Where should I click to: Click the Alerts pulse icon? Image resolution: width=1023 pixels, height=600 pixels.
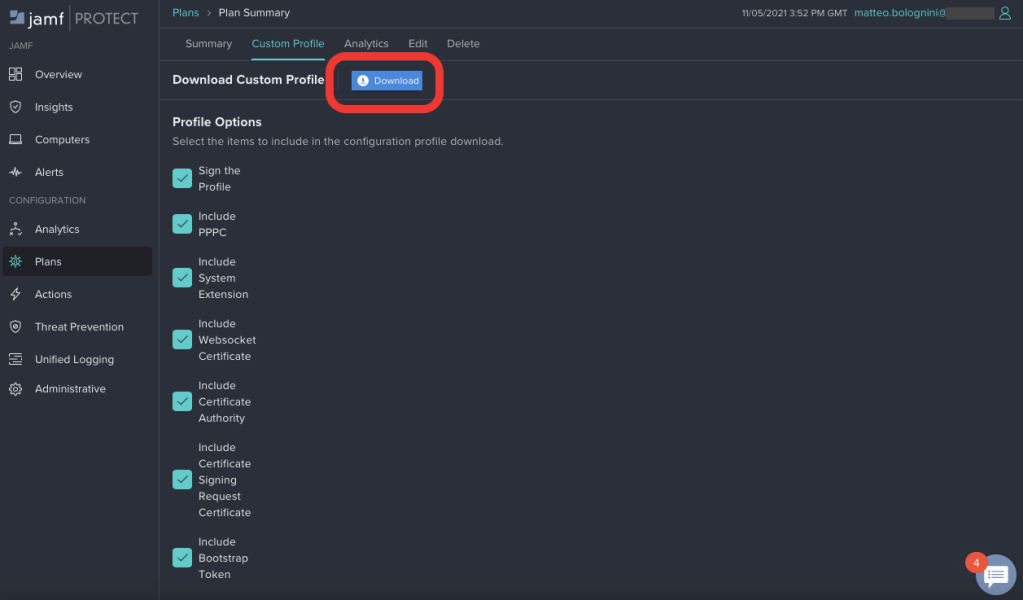coord(15,172)
